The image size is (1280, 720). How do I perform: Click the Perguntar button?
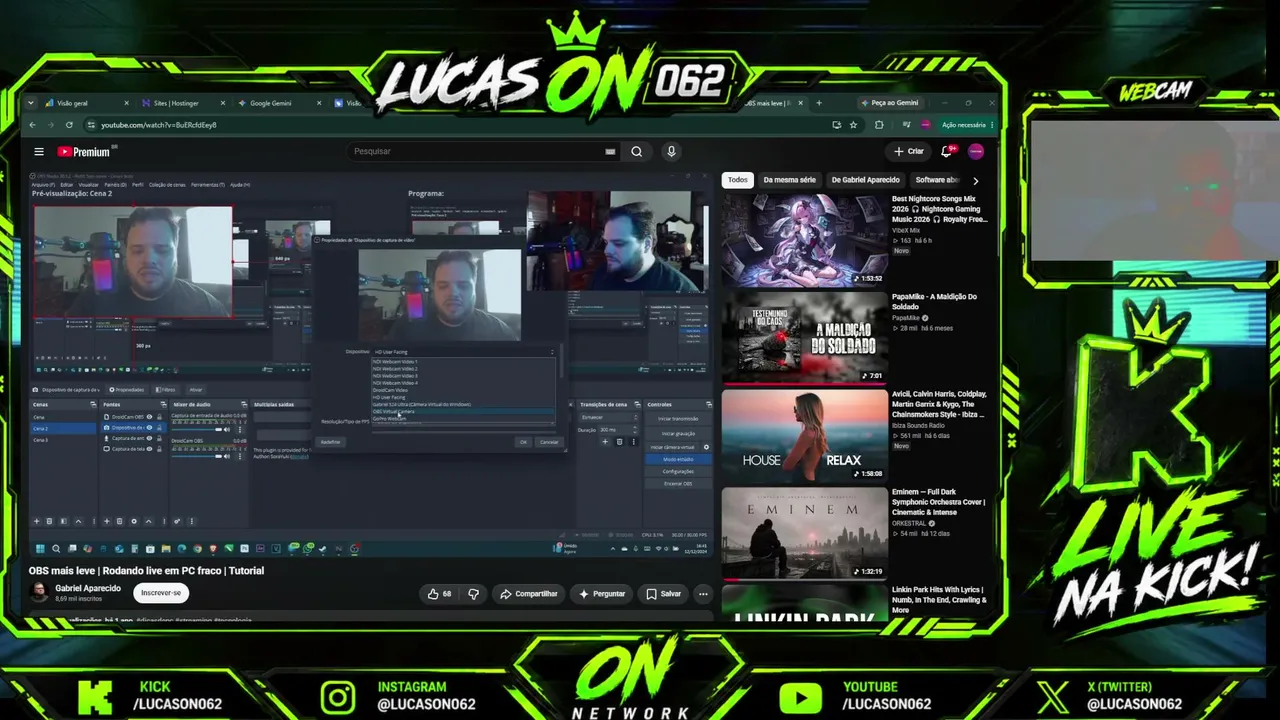pyautogui.click(x=602, y=594)
